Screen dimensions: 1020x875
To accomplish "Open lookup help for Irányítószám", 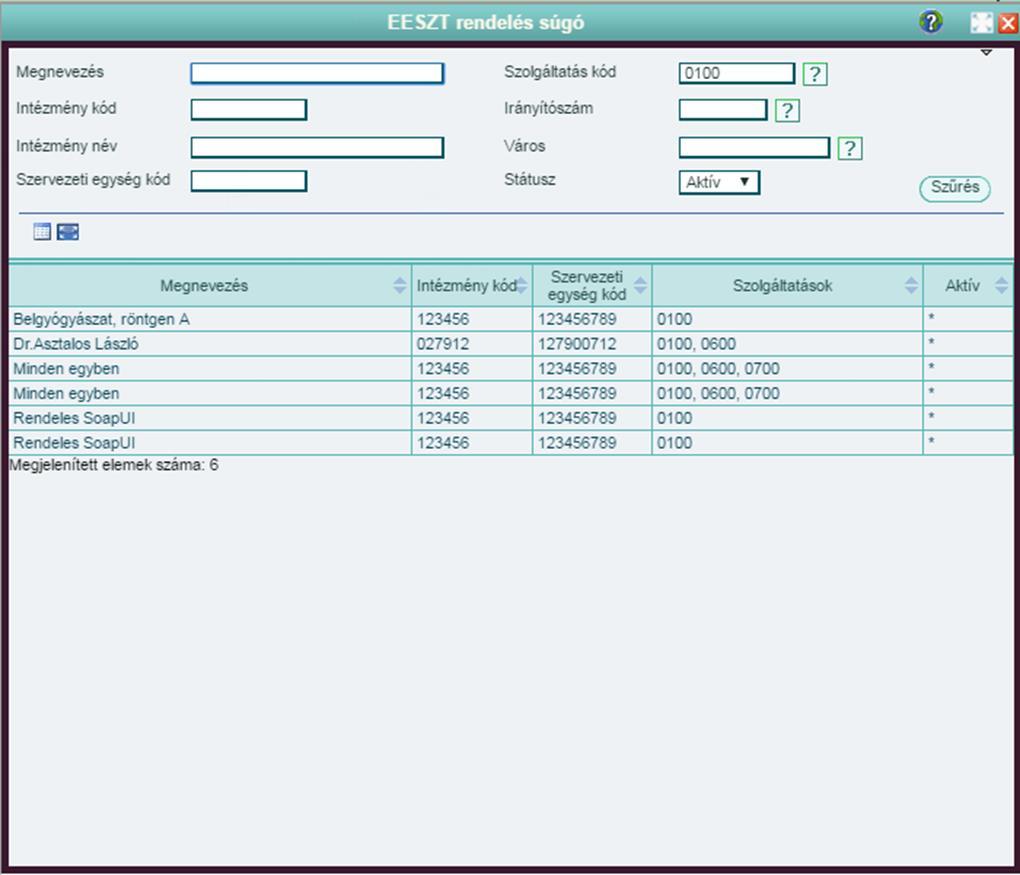I will (x=787, y=111).
